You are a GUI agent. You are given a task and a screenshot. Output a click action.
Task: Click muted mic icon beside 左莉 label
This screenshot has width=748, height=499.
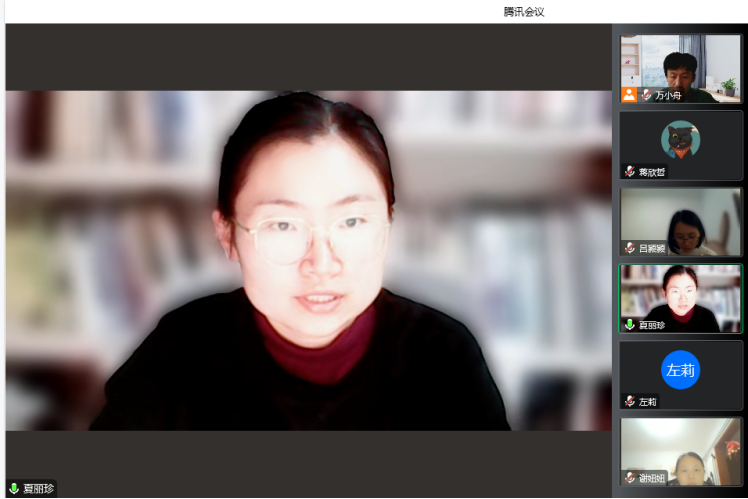tap(630, 401)
